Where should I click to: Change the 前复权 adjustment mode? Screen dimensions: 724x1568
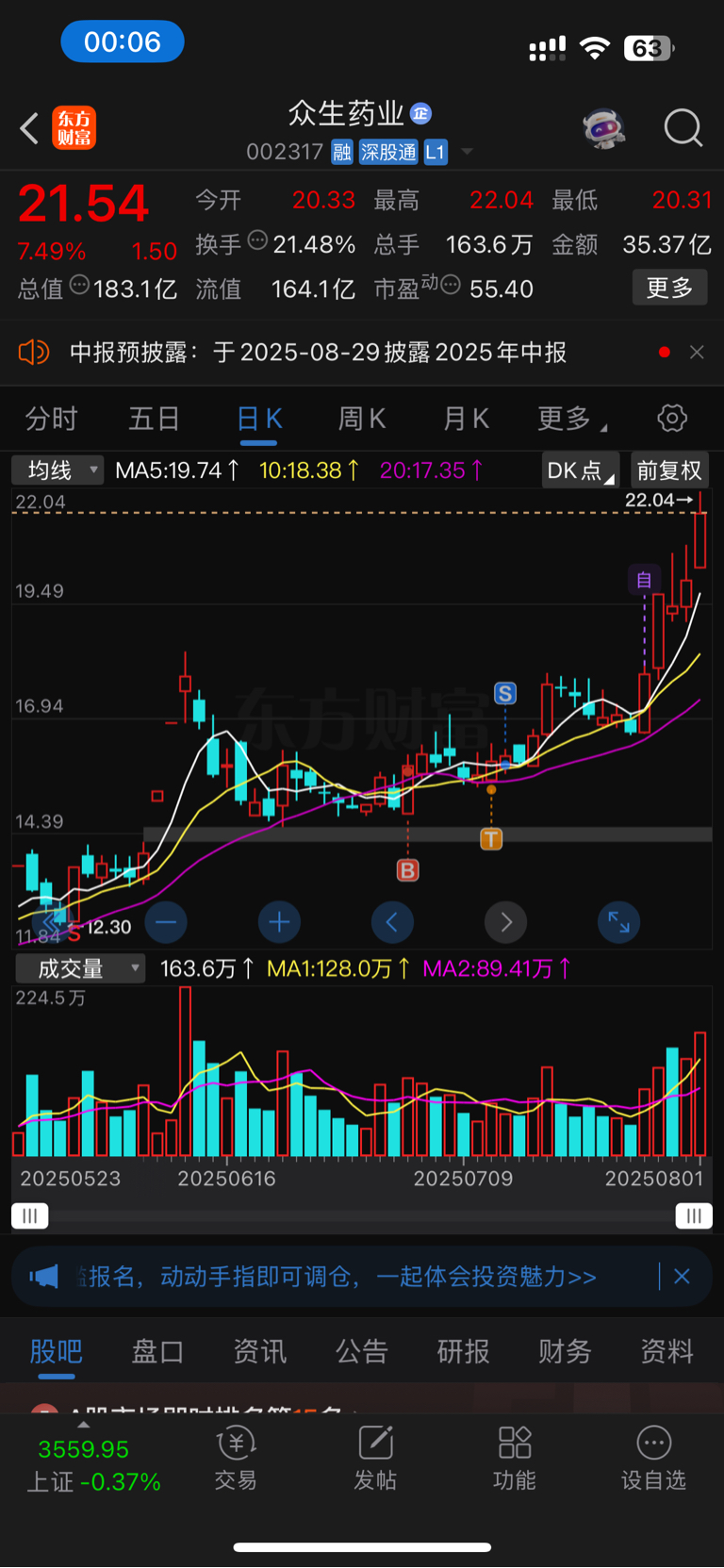click(669, 470)
